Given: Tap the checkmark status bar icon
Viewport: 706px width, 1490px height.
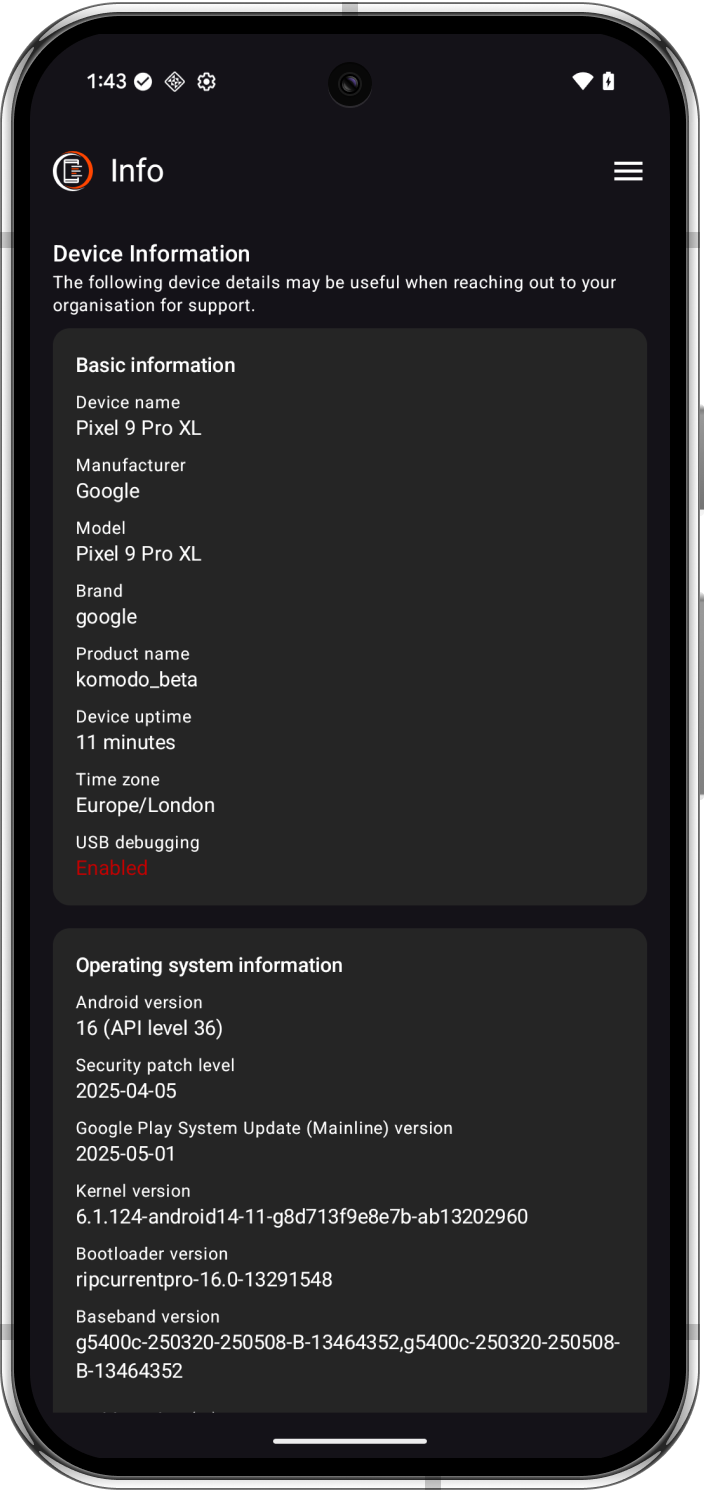Looking at the screenshot, I should [143, 82].
